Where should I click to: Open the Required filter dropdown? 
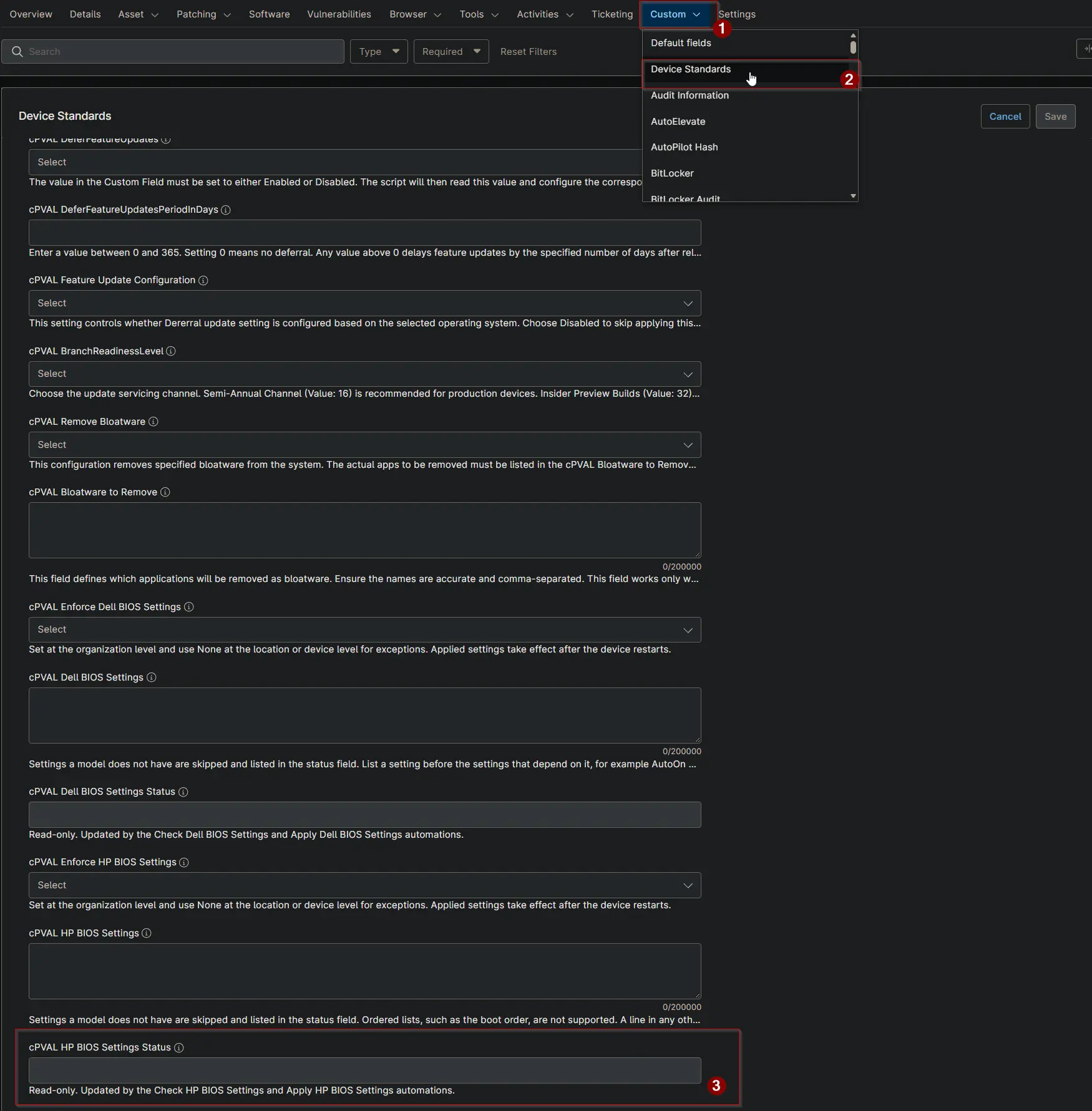[x=451, y=52]
